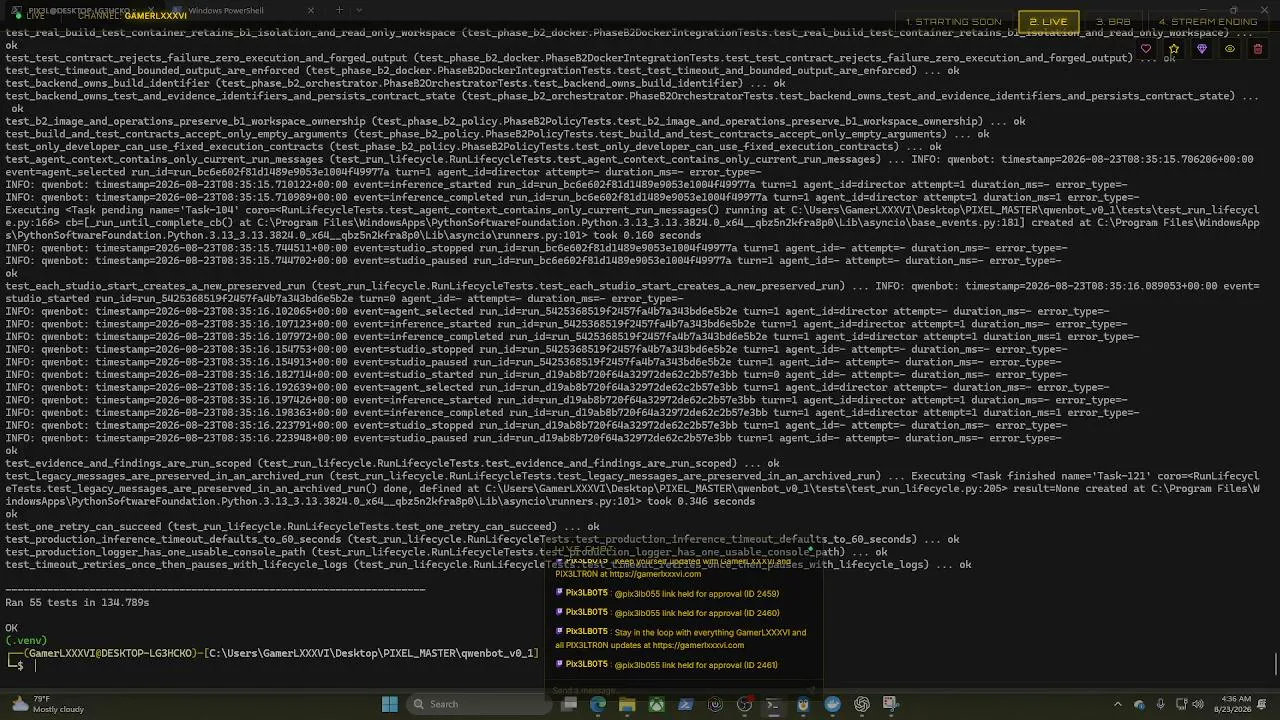The image size is (1280, 720).
Task: Select the active Terminal taskbar icon
Action: (773, 705)
